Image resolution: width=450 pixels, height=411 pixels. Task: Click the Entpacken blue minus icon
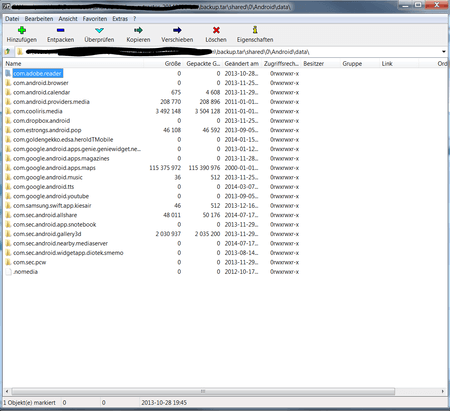click(x=60, y=30)
